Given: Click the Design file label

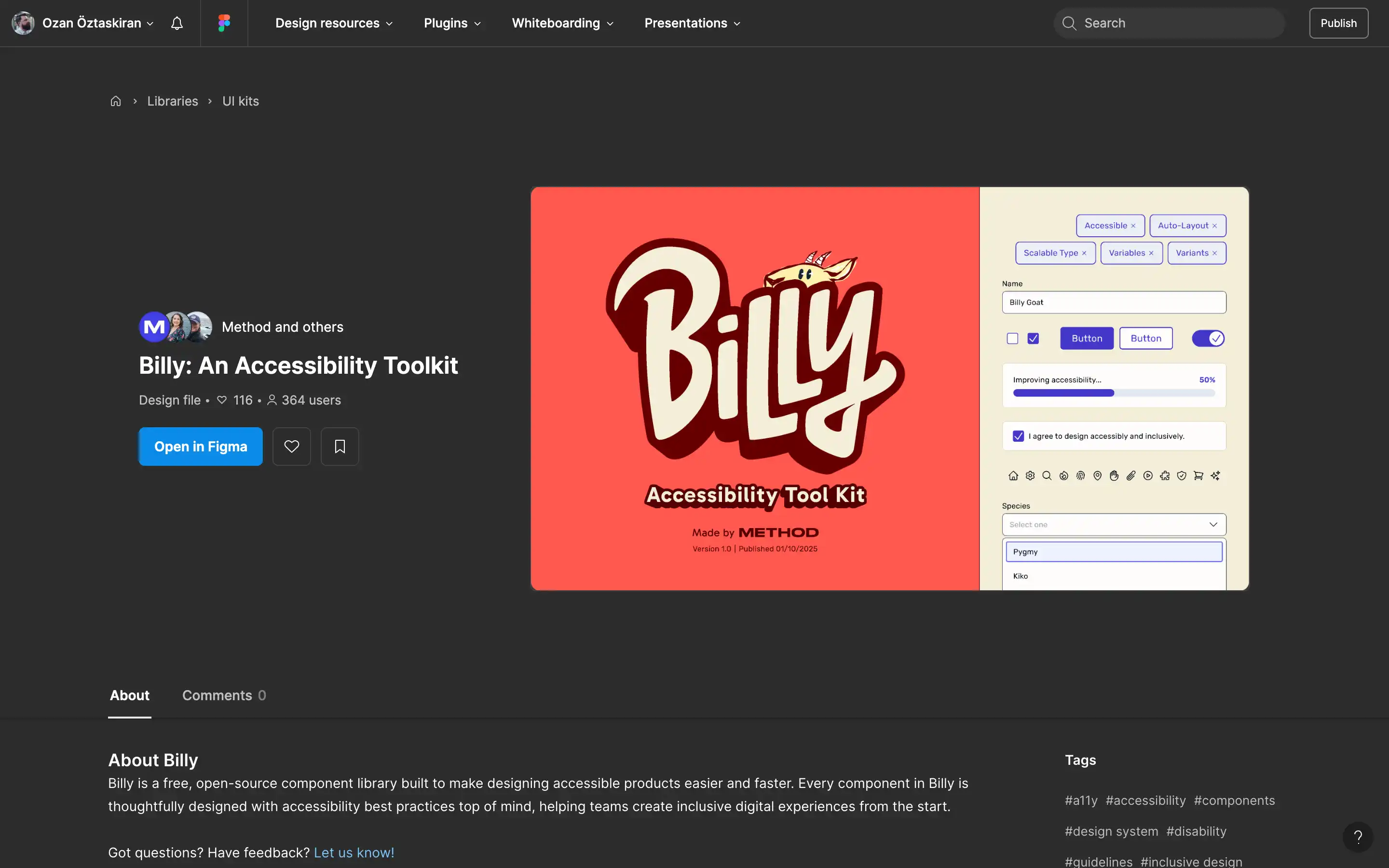Looking at the screenshot, I should pos(170,400).
